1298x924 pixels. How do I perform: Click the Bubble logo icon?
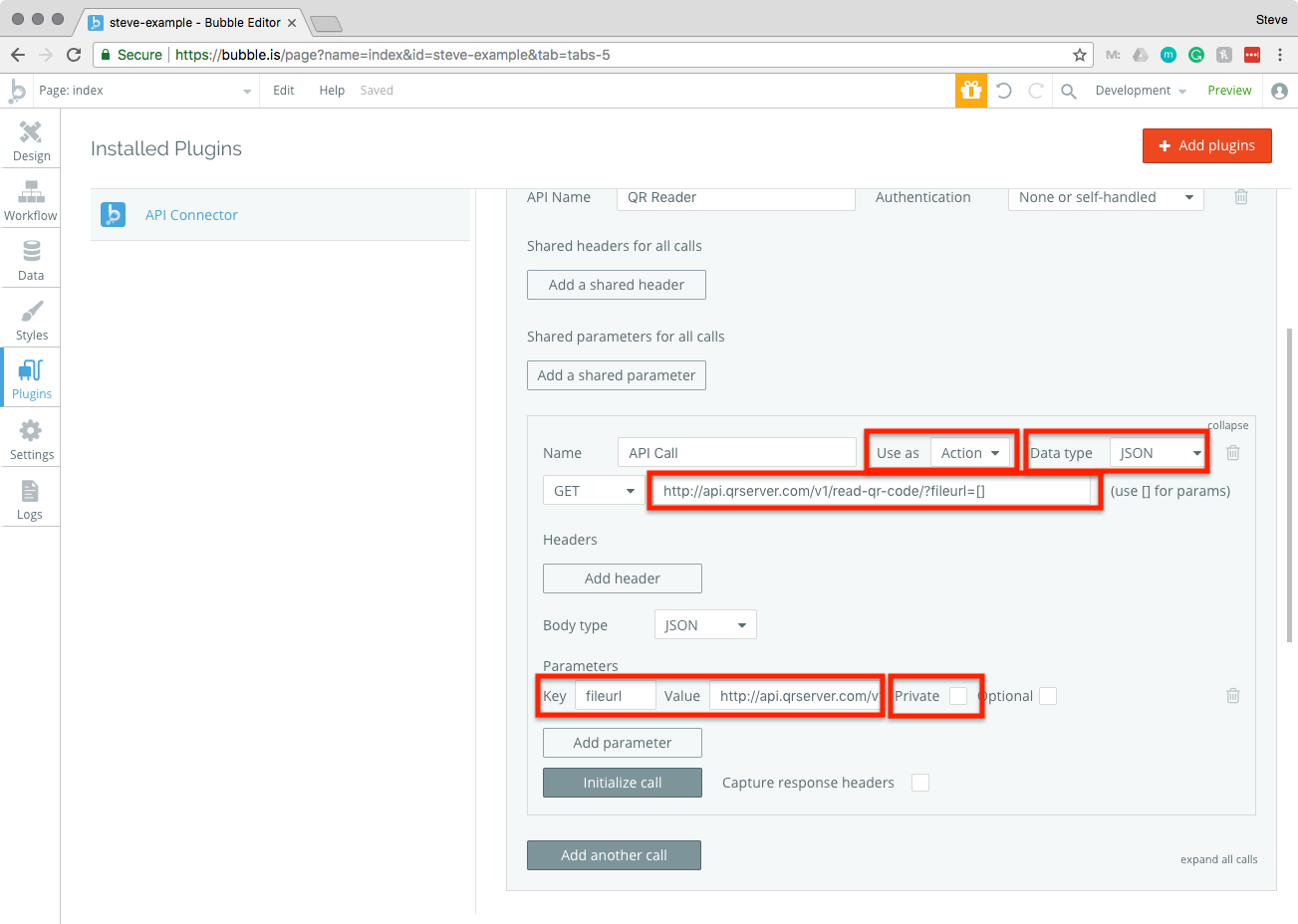click(17, 91)
